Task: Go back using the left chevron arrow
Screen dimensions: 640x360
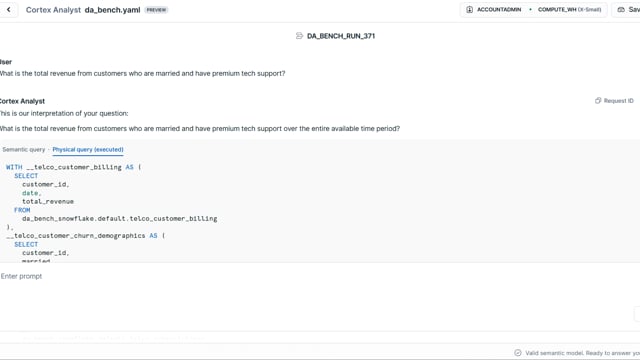Action: click(x=9, y=9)
